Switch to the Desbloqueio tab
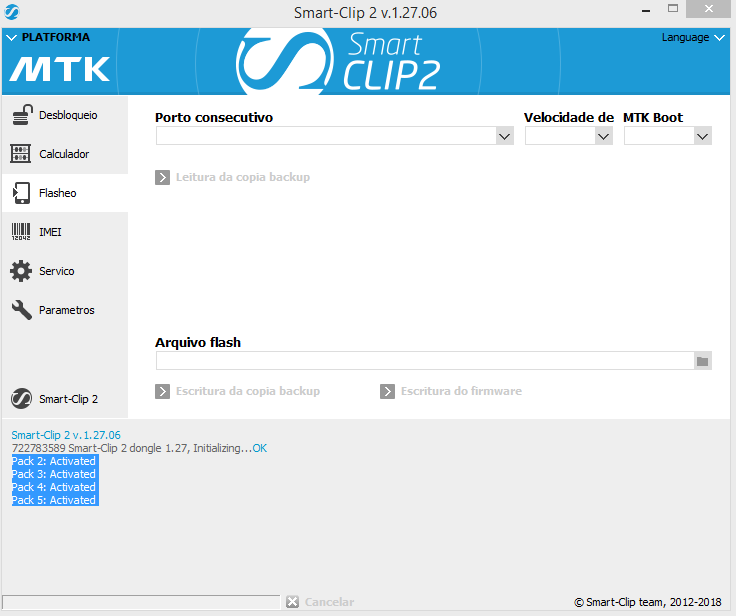This screenshot has height=616, width=736. 65,115
